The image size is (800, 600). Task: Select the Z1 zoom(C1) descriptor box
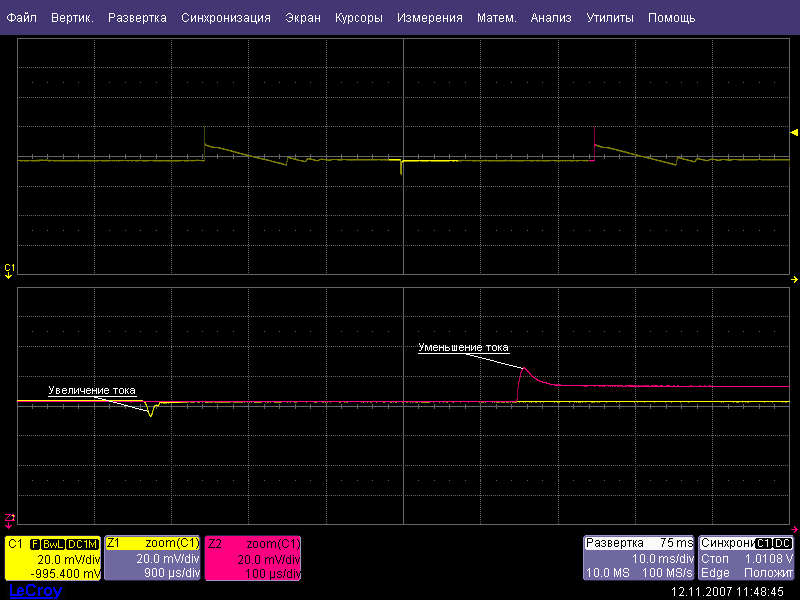point(153,558)
